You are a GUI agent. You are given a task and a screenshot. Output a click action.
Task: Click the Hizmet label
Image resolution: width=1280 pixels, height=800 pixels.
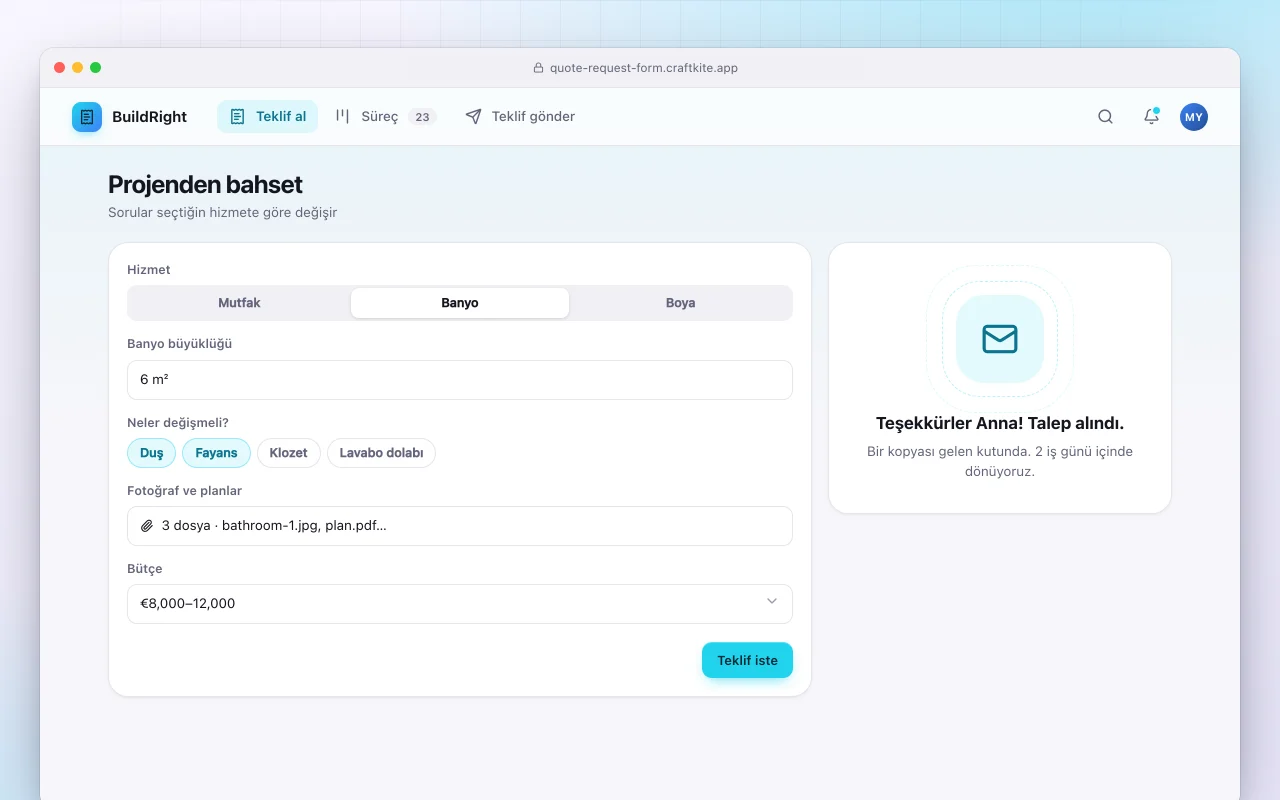(x=149, y=270)
